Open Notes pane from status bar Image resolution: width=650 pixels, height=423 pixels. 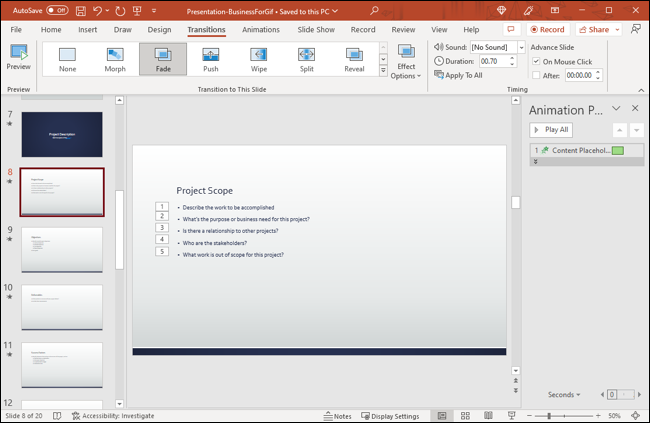(337, 416)
